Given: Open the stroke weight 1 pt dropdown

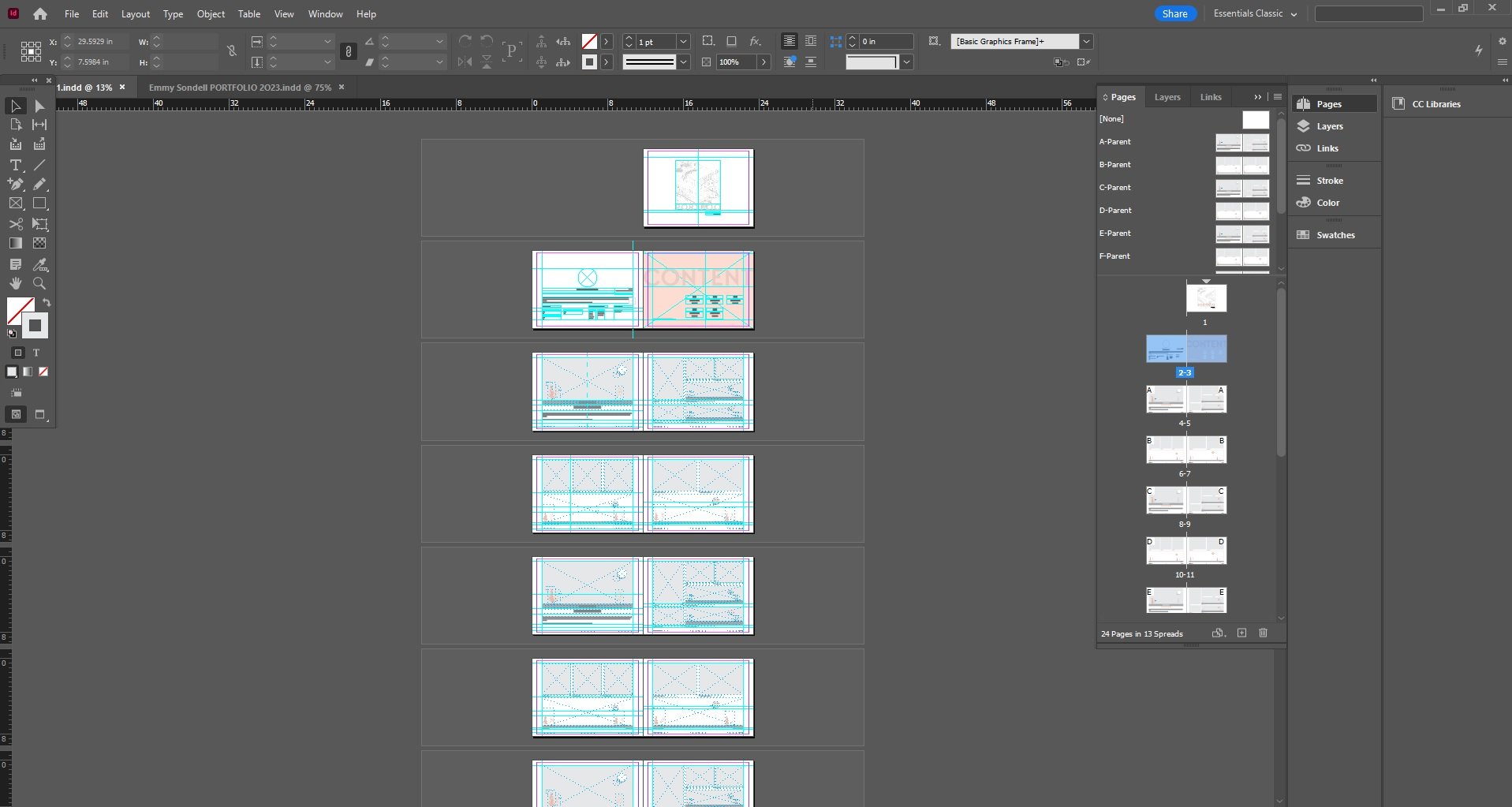Looking at the screenshot, I should tap(684, 41).
